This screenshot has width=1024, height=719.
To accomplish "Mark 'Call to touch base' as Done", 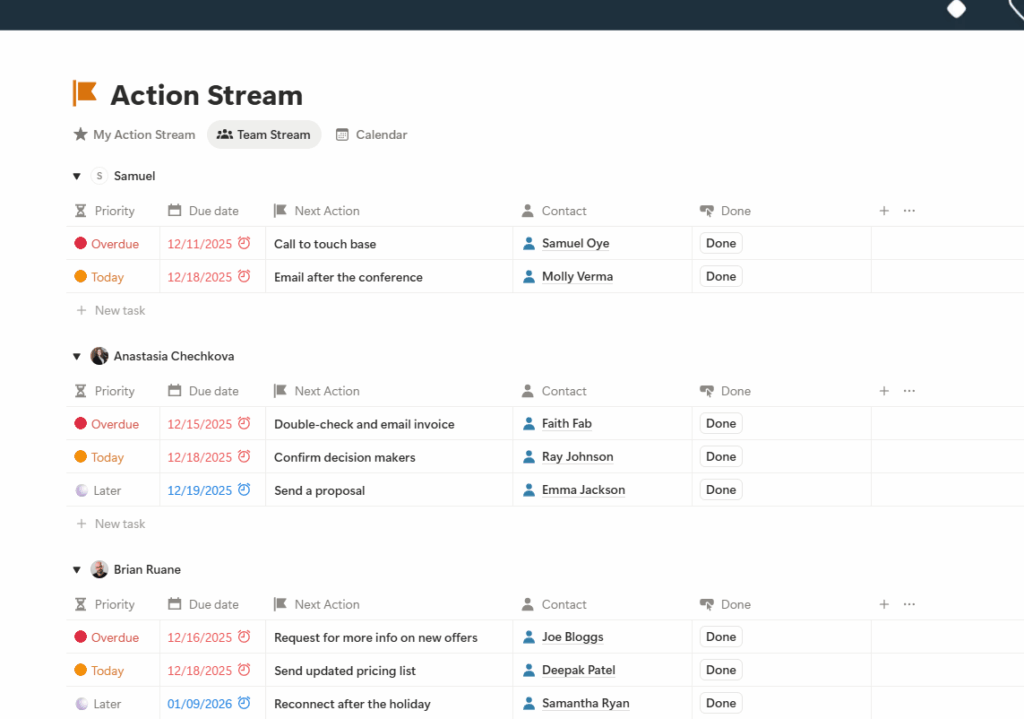I will (x=720, y=243).
